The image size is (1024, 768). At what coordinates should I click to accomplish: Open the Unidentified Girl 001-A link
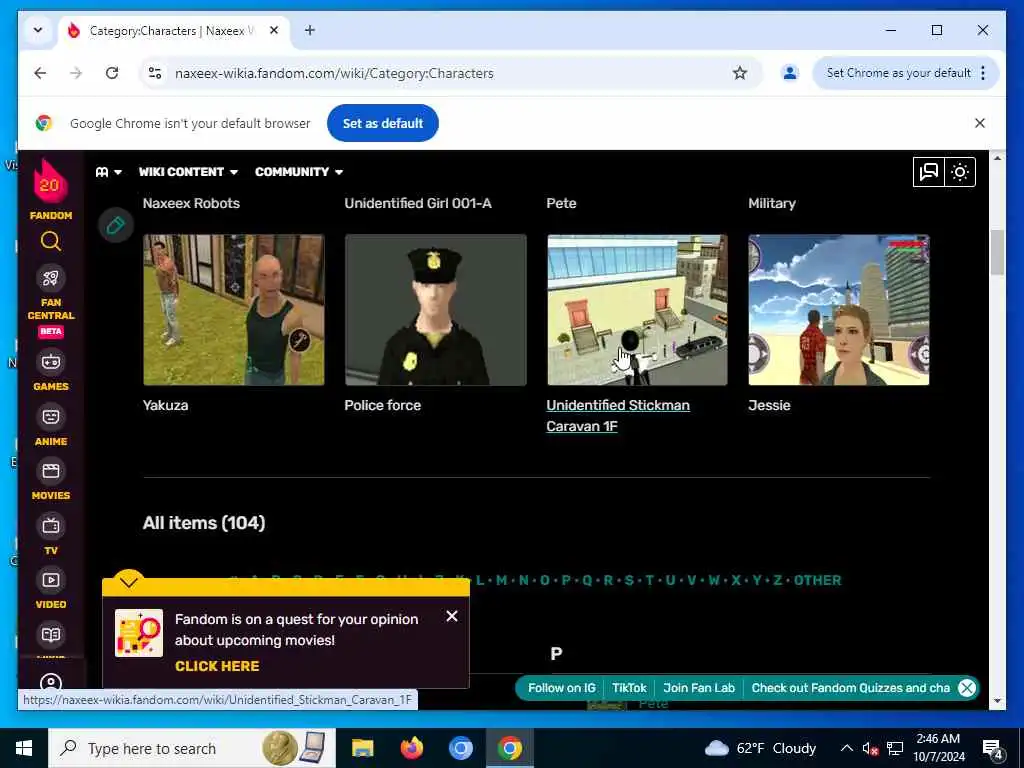pos(418,203)
